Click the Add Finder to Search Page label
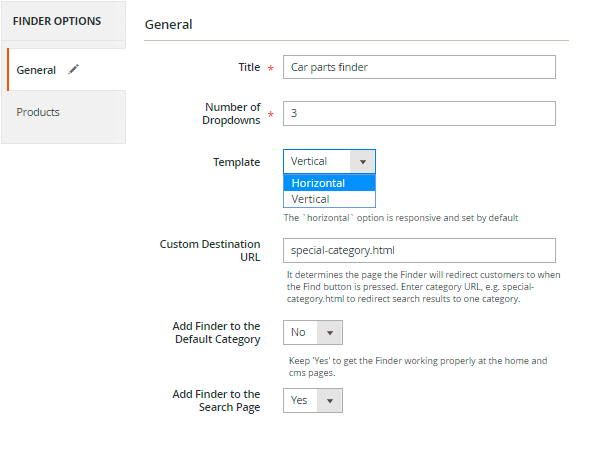Viewport: 604px width, 453px height. coord(216,400)
